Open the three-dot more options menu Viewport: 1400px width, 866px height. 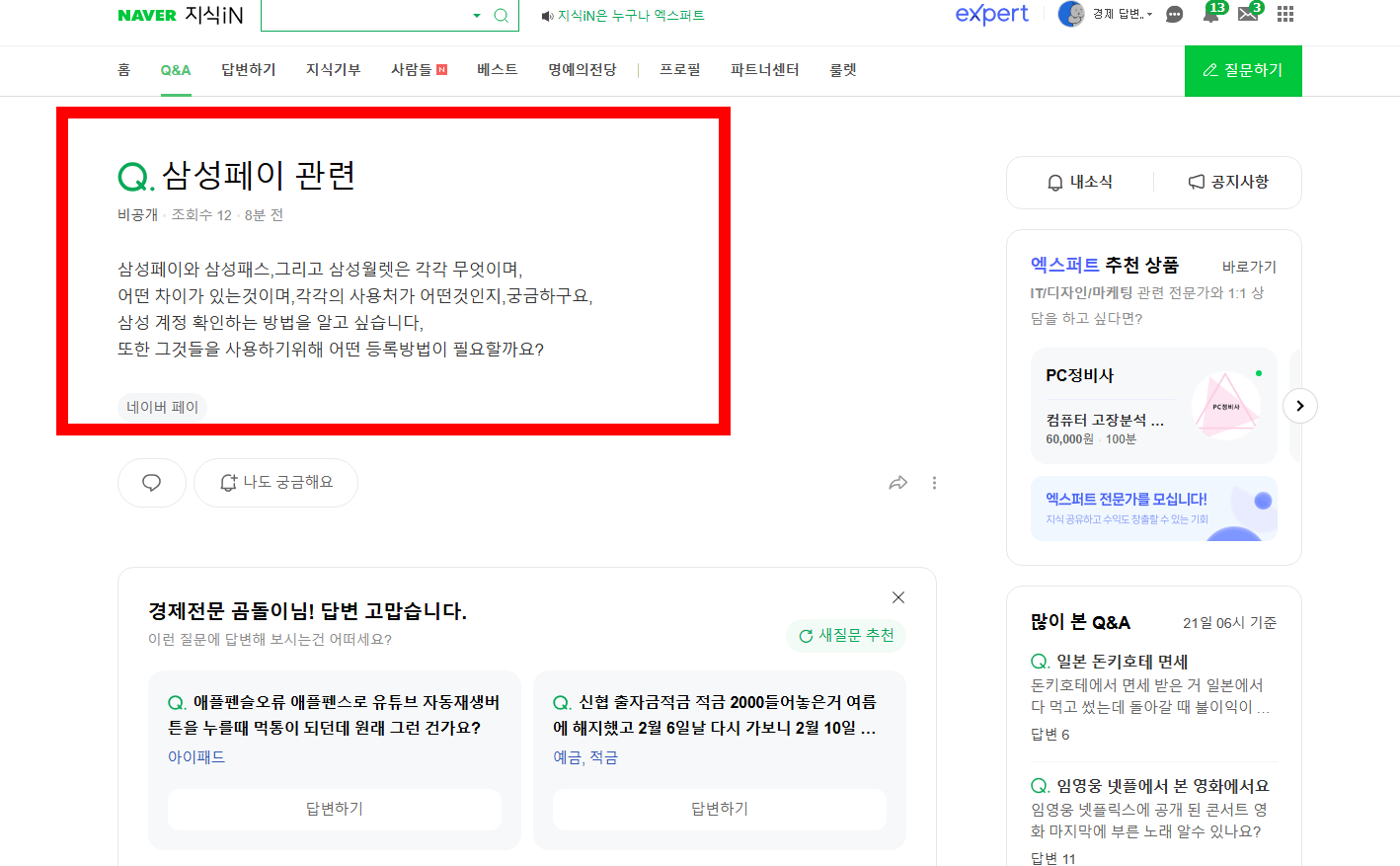click(934, 483)
